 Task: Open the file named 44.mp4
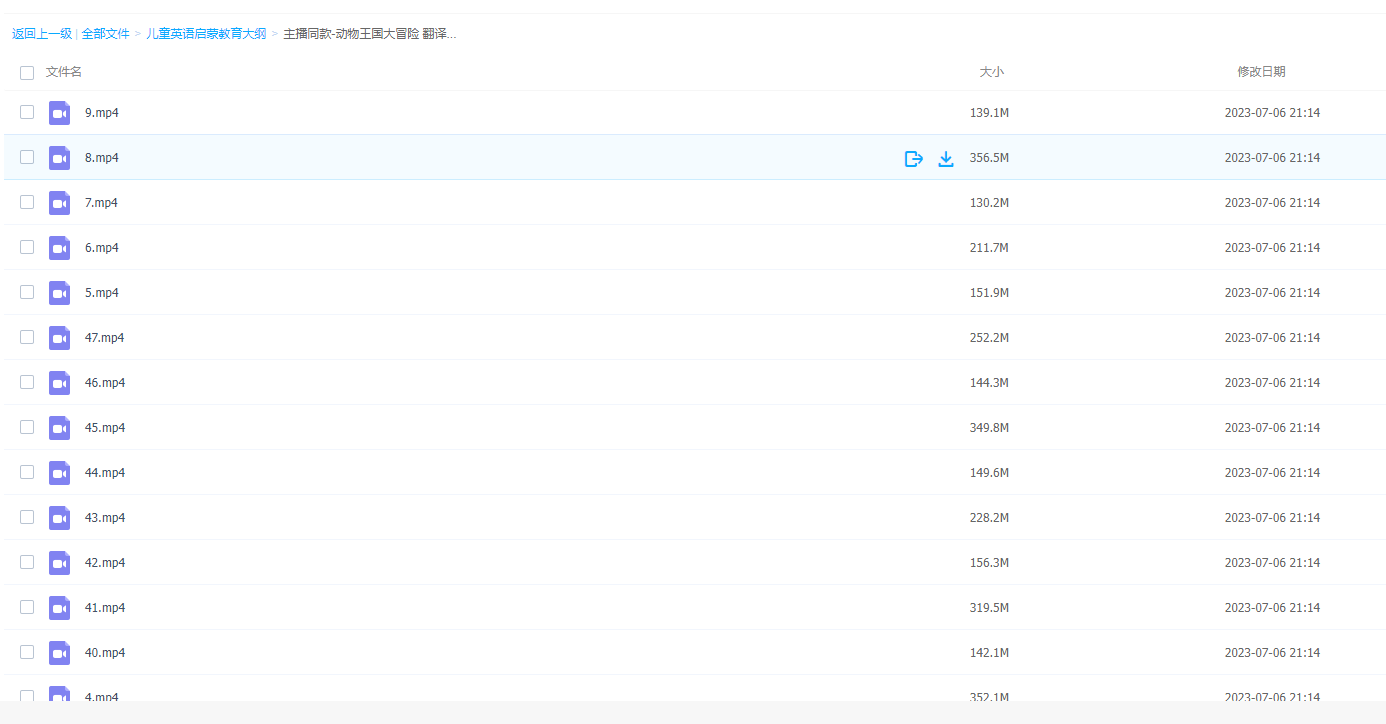pos(105,473)
